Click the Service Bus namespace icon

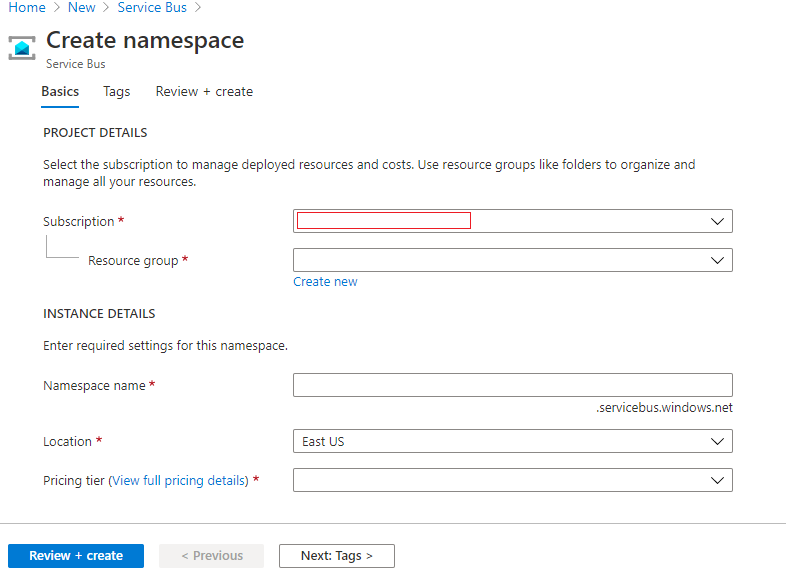click(22, 47)
